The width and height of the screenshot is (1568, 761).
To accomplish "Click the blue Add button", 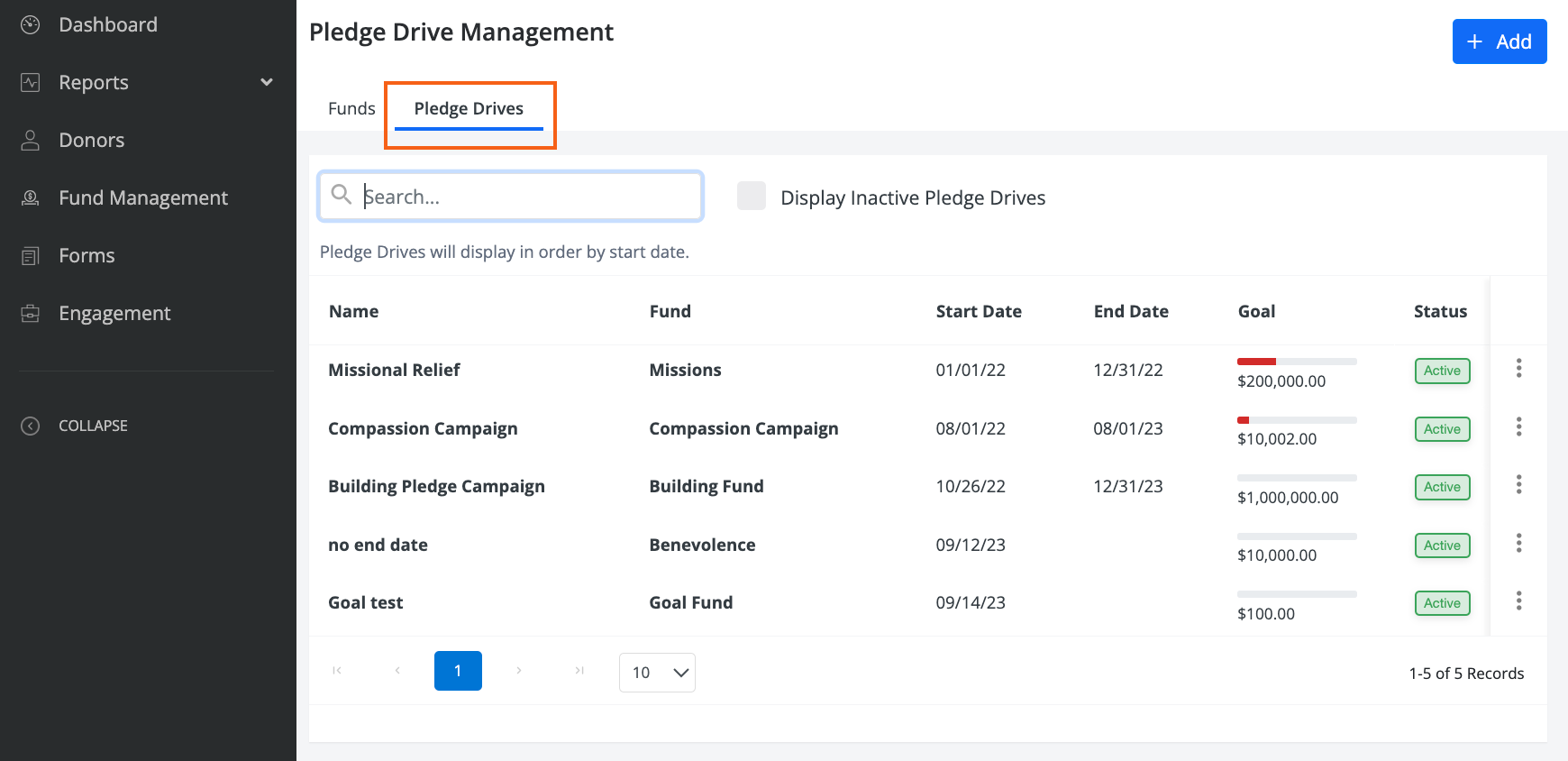I will coord(1500,41).
